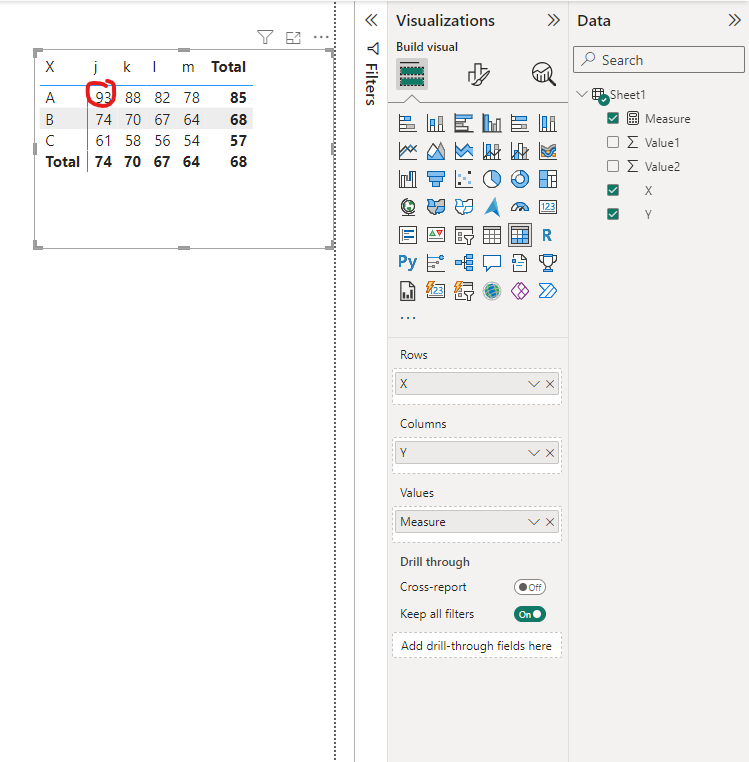This screenshot has height=762, width=749.
Task: Select the Gauge visual
Action: coord(520,207)
